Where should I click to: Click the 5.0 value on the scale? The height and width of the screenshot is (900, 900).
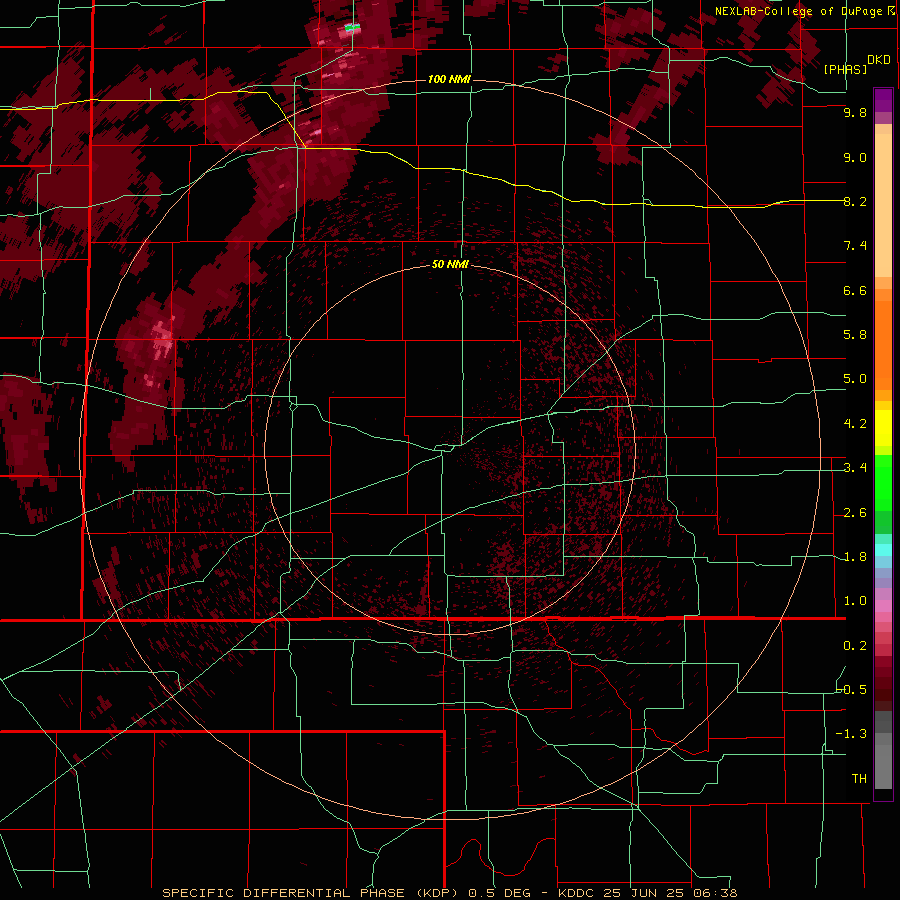click(x=855, y=379)
